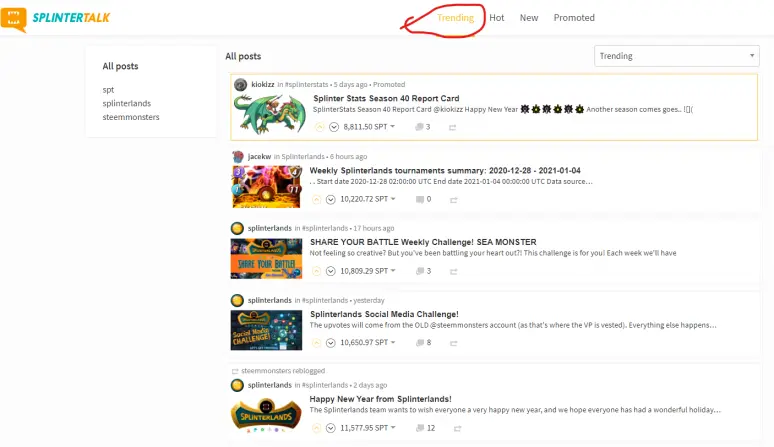Reblog the Social Media Challenge post
This screenshot has width=774, height=447.
coord(454,343)
